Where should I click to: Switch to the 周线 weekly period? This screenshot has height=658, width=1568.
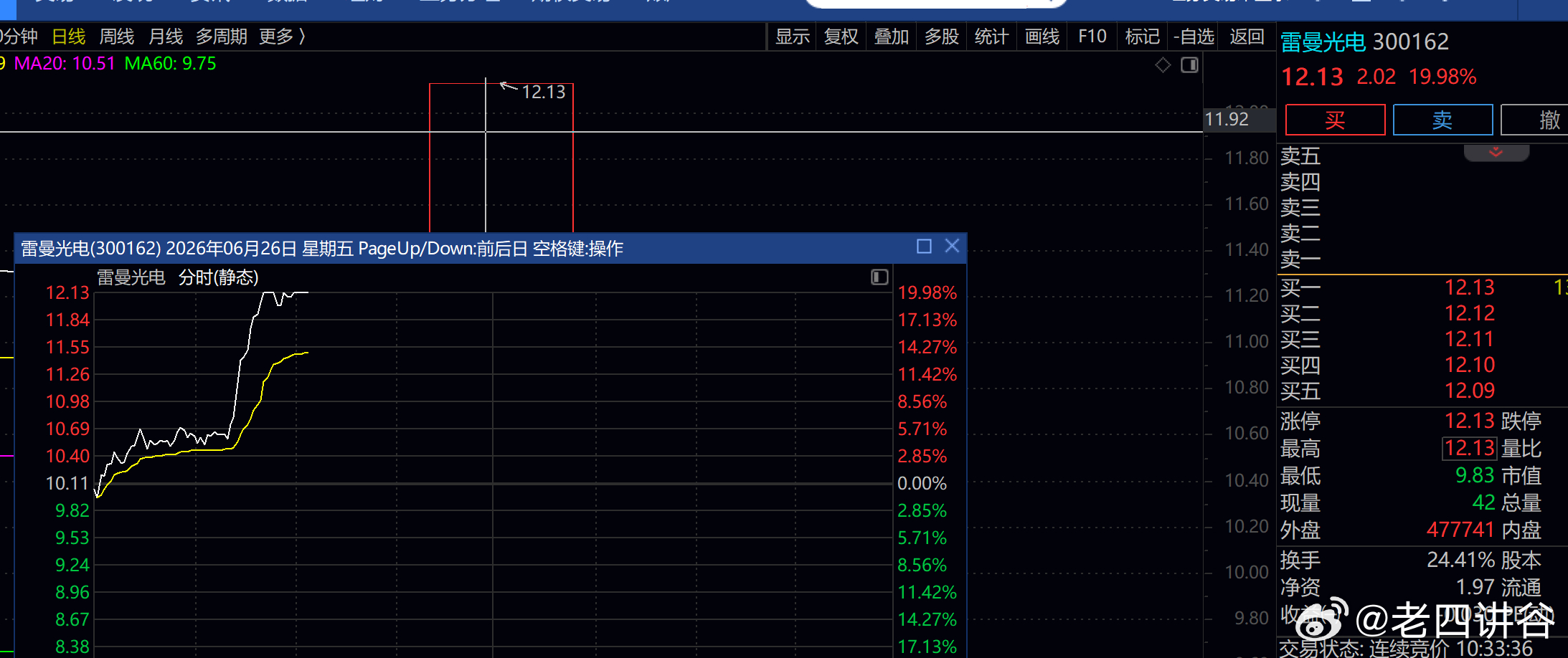click(117, 37)
